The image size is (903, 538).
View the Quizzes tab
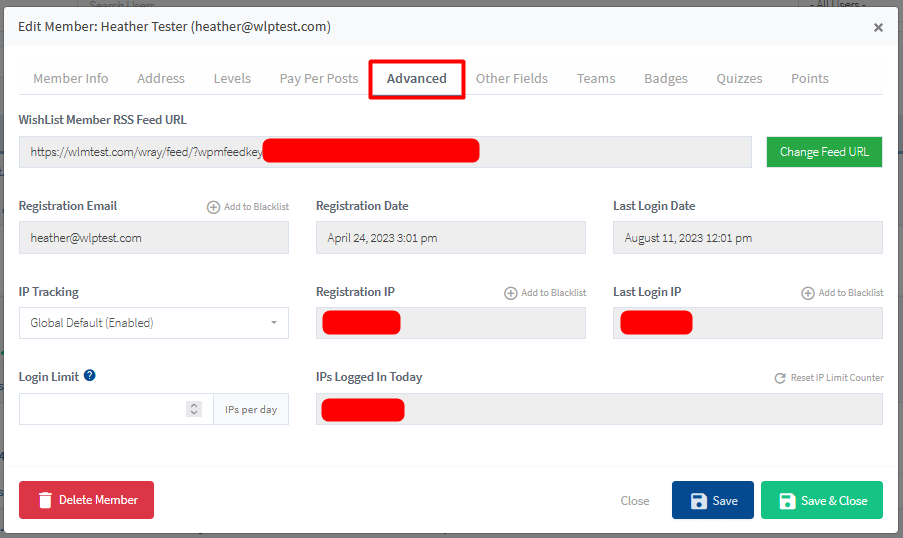pyautogui.click(x=739, y=78)
